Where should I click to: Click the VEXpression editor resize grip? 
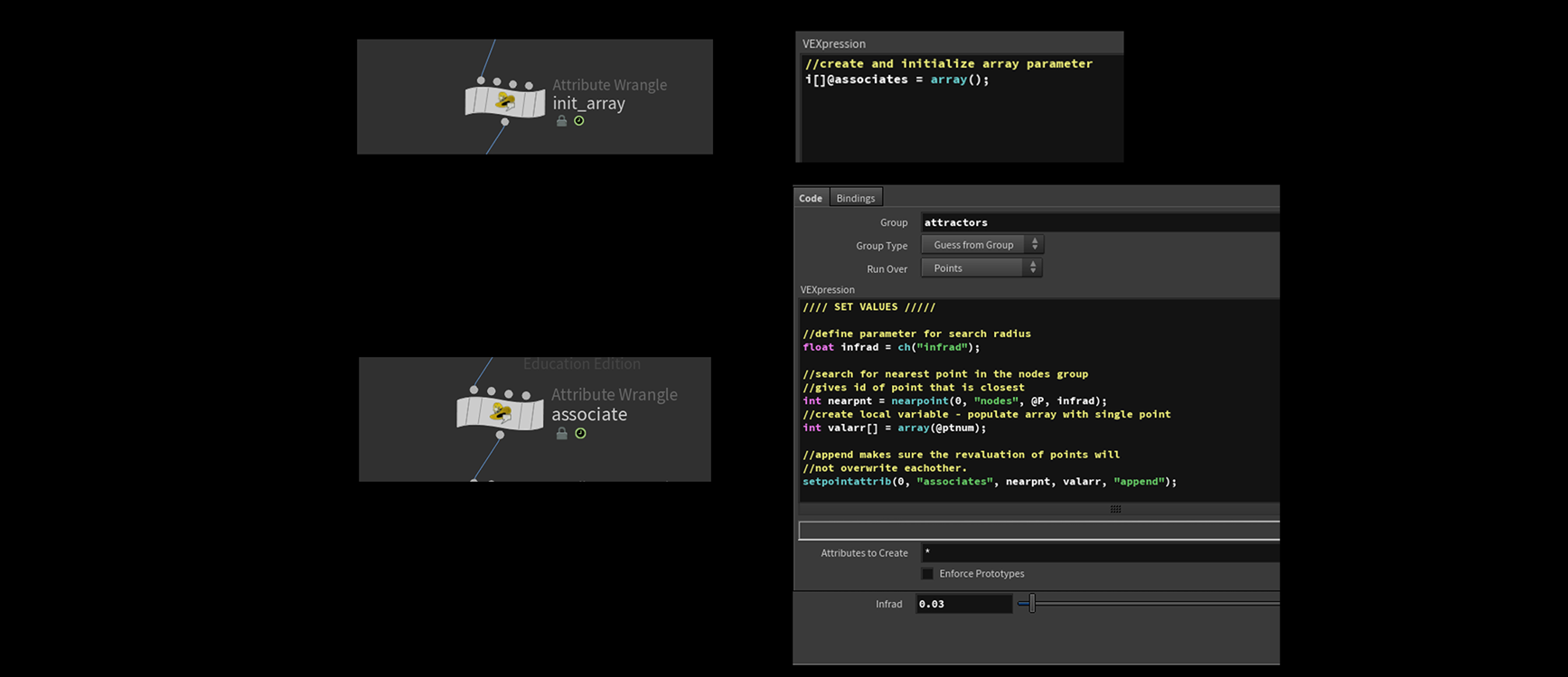click(1115, 509)
